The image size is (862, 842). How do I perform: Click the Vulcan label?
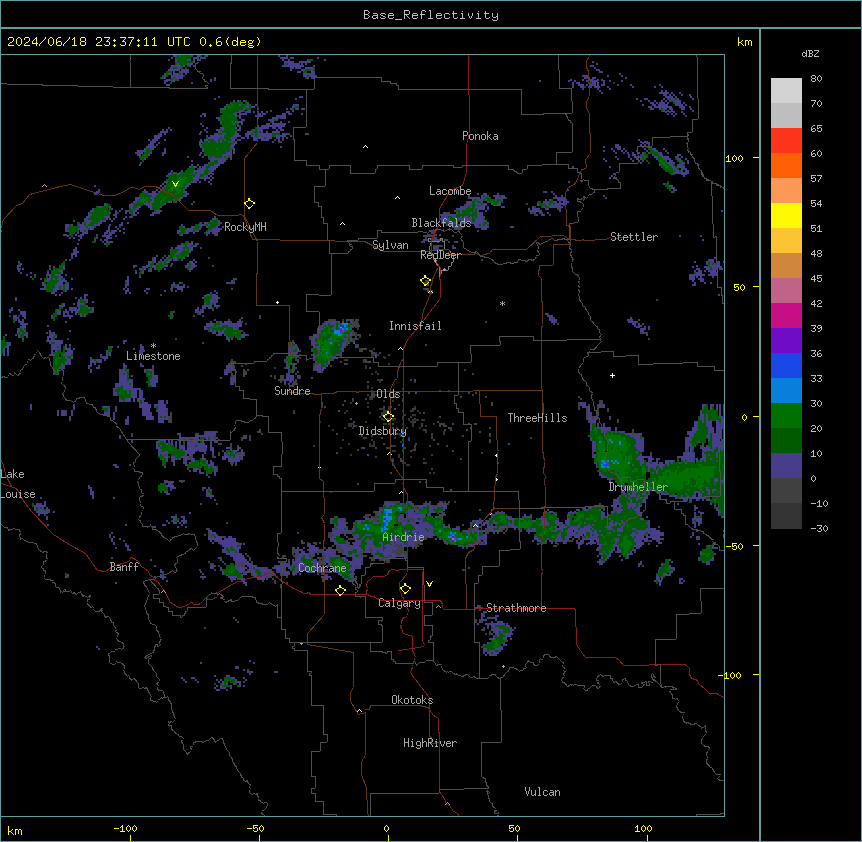pos(542,792)
